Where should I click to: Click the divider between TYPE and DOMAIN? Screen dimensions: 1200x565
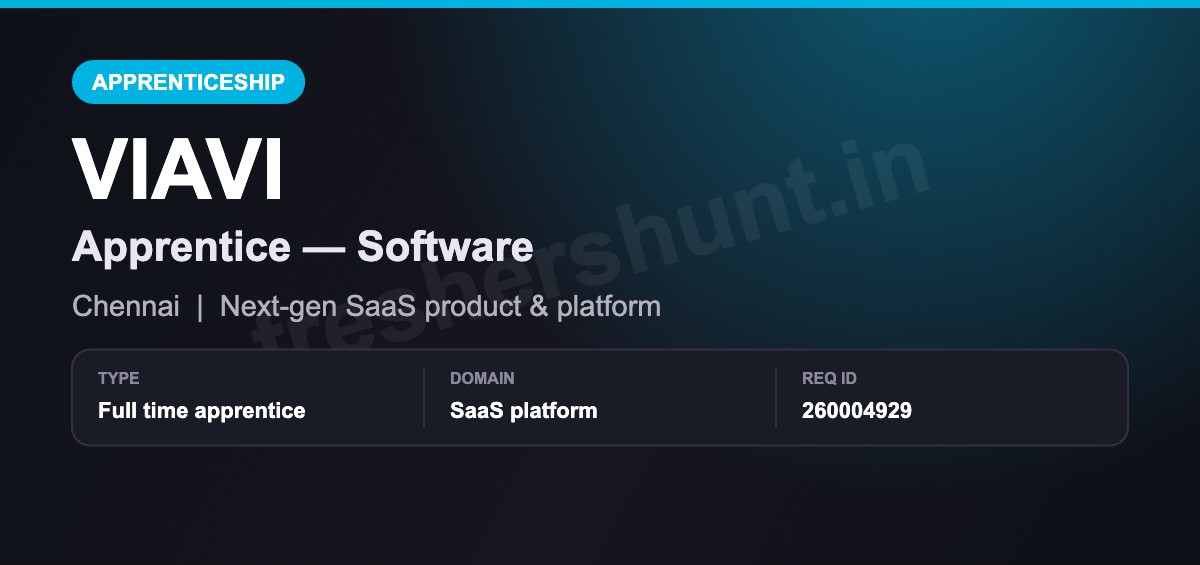[x=424, y=397]
